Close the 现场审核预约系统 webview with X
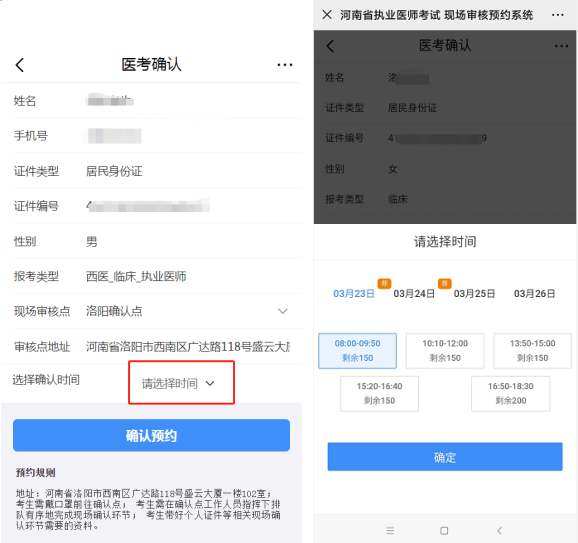578x543 pixels. pyautogui.click(x=327, y=15)
